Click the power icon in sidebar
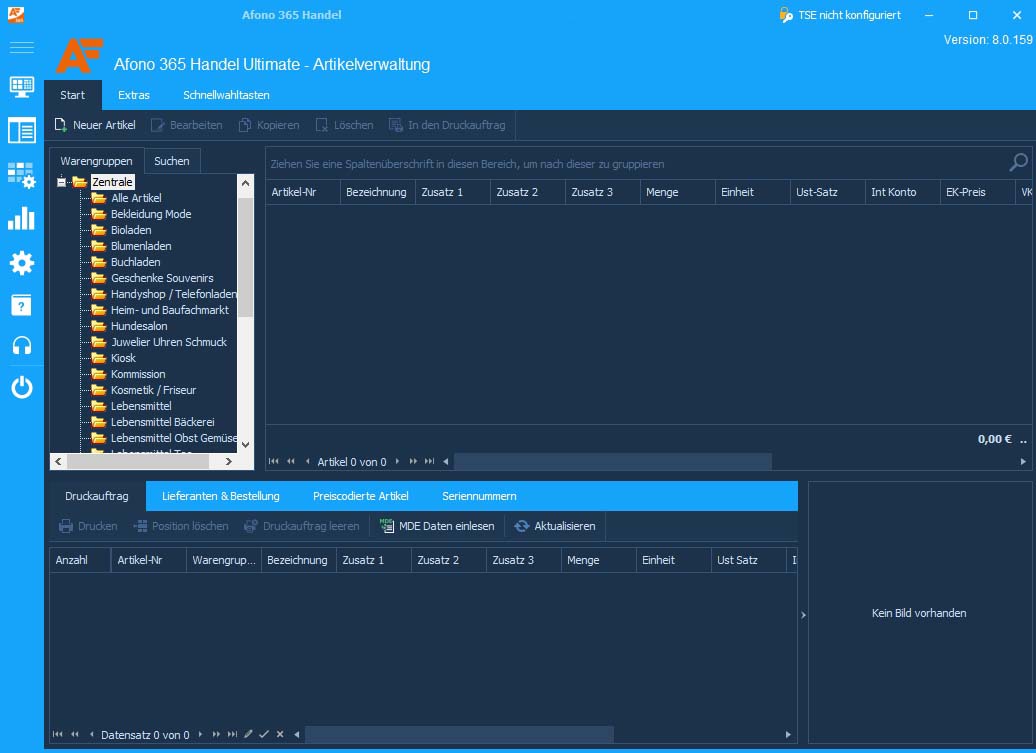 [x=21, y=387]
